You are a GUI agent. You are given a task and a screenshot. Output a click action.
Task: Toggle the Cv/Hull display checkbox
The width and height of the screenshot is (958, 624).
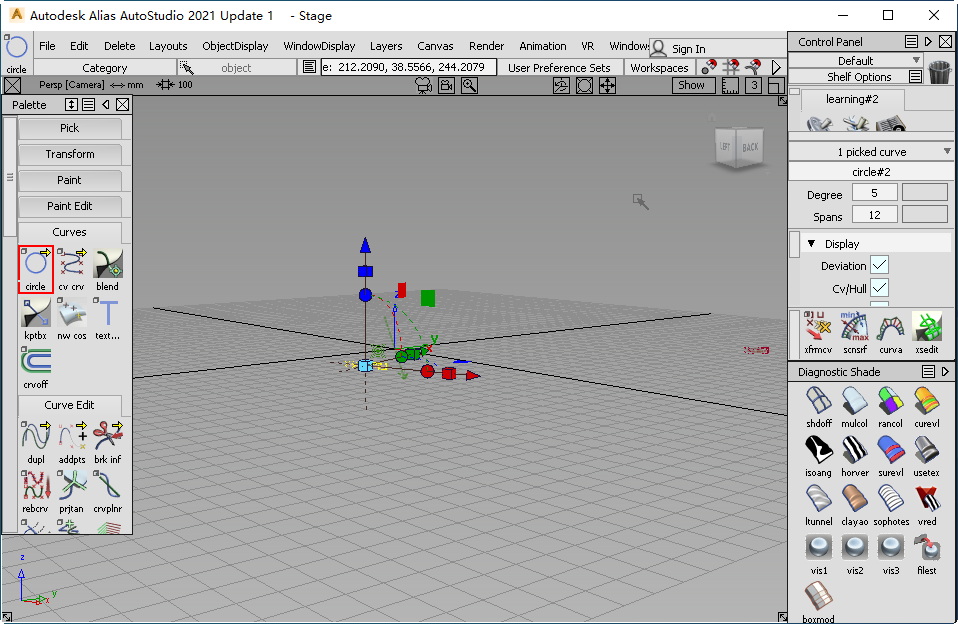[879, 288]
